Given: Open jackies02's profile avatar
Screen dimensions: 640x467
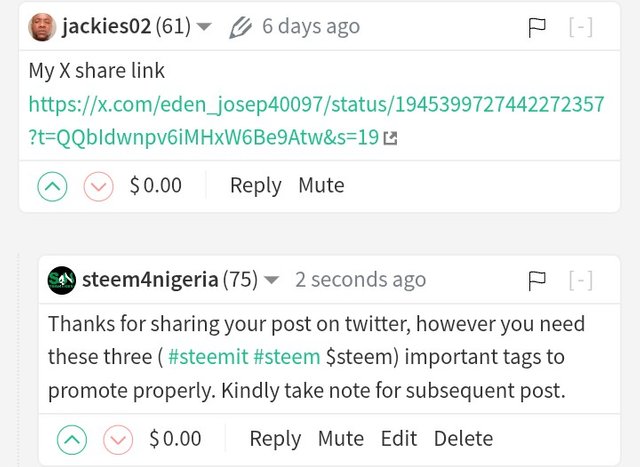Looking at the screenshot, I should [x=42, y=27].
